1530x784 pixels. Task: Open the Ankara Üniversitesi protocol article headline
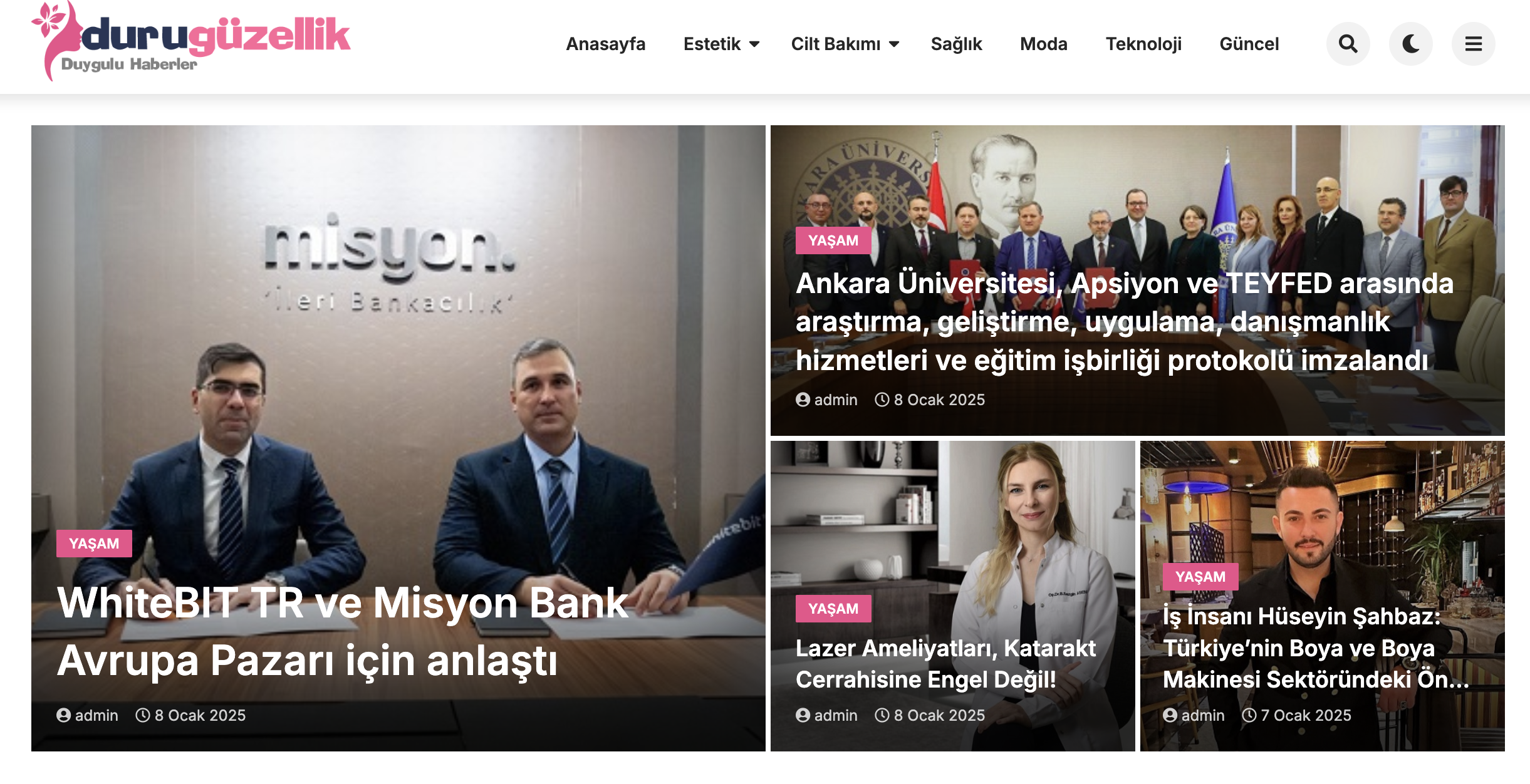1124,322
